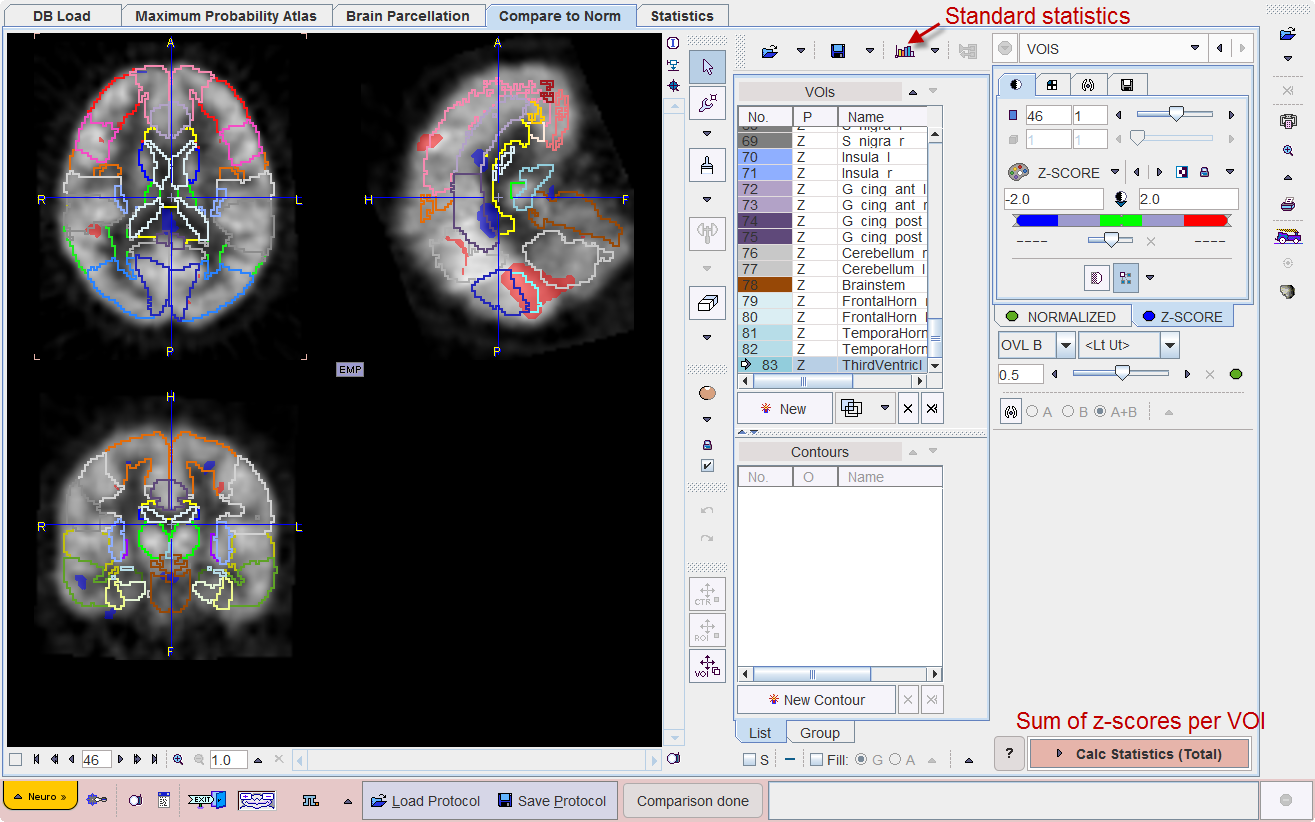The height and width of the screenshot is (822, 1315).
Task: Click the save VOI floppy disk icon
Action: pos(838,50)
